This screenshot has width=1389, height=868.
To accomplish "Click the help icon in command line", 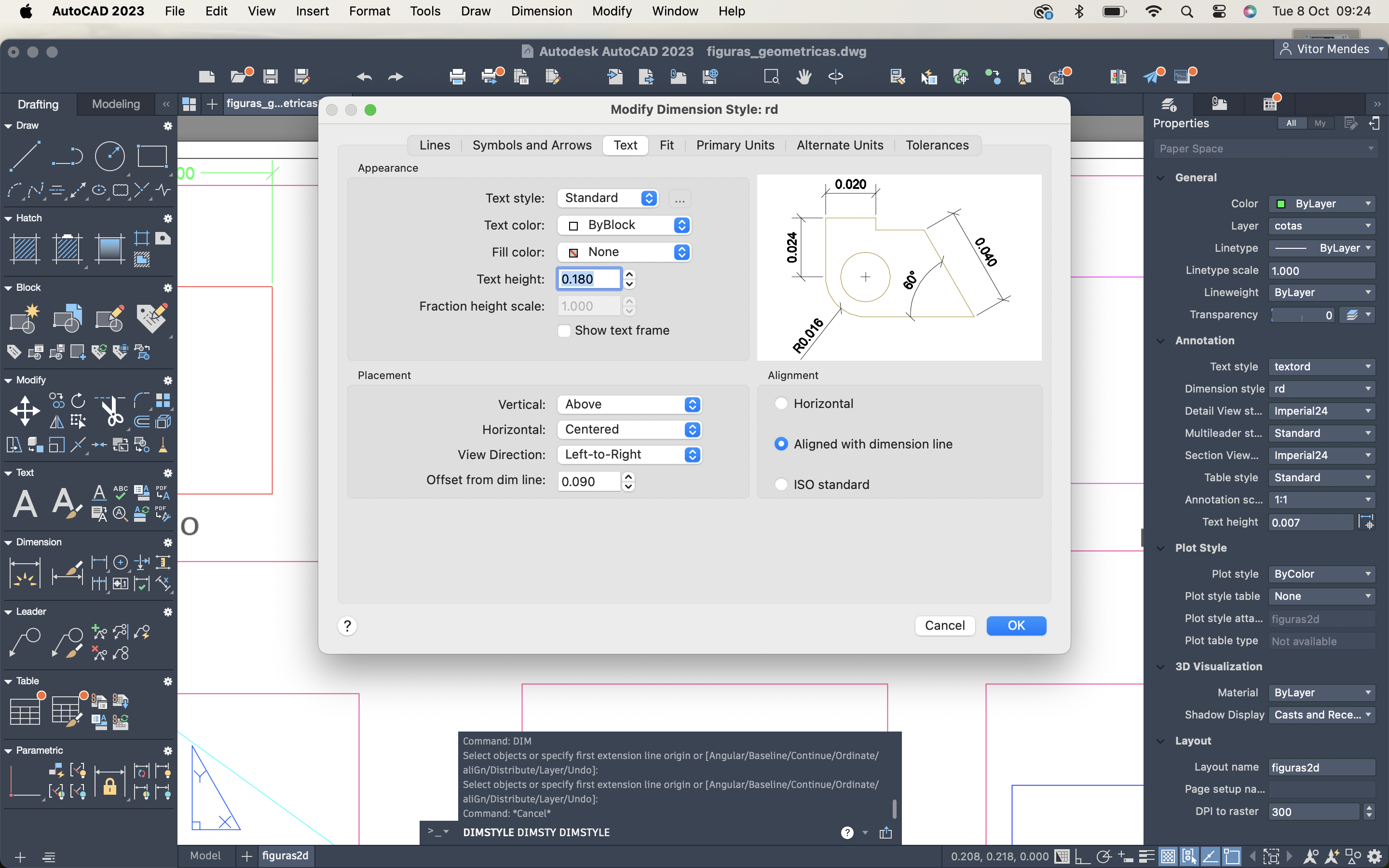I will (847, 833).
